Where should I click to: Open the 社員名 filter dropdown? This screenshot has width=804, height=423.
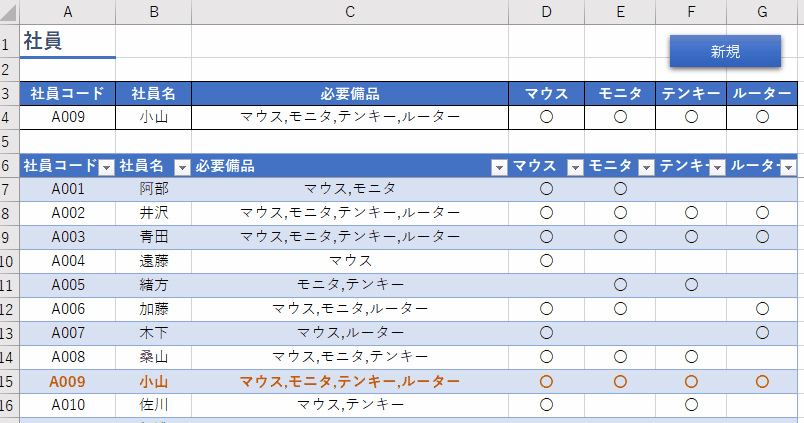click(182, 167)
